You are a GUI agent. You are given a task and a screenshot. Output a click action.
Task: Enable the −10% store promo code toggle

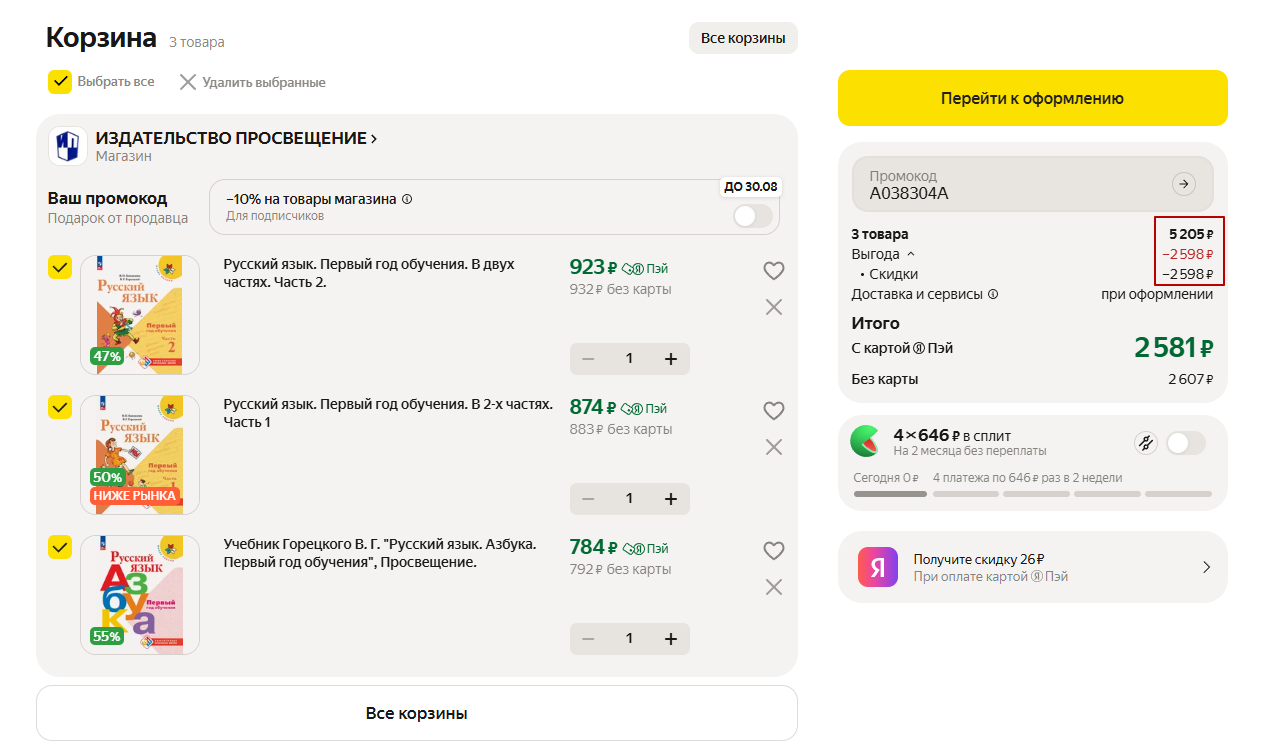tap(752, 216)
